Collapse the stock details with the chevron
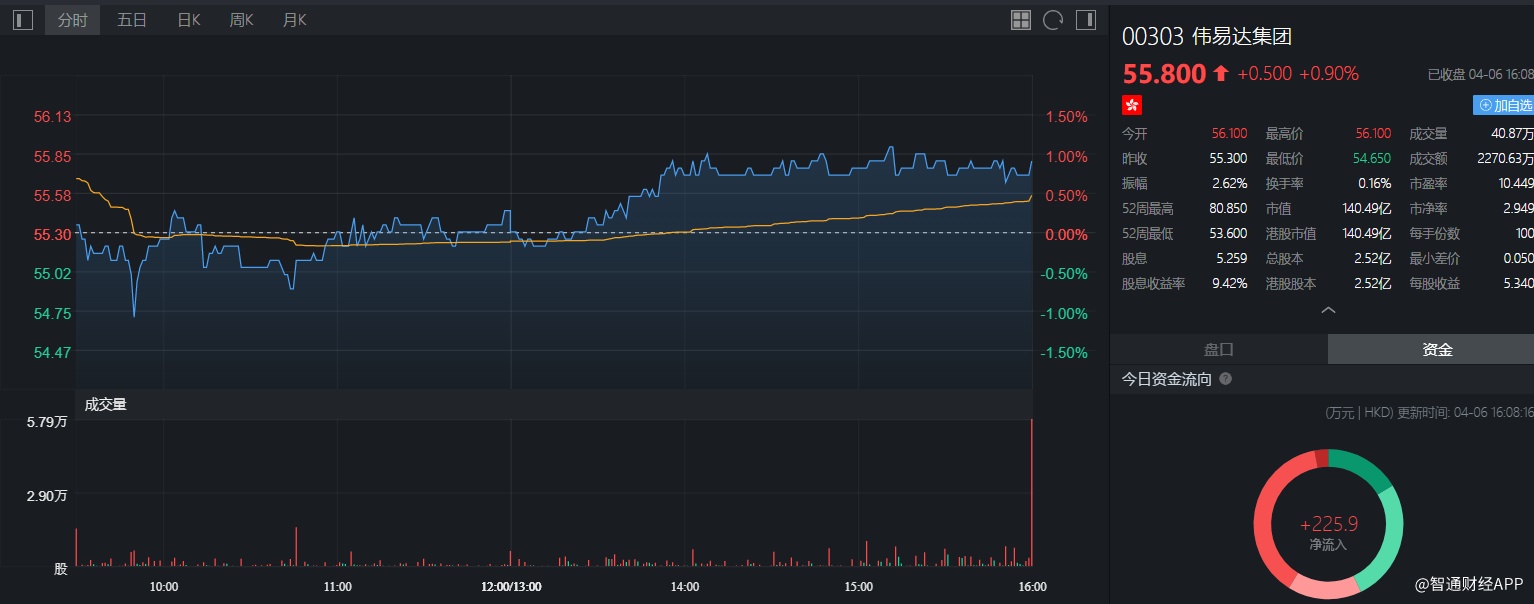 point(1328,311)
